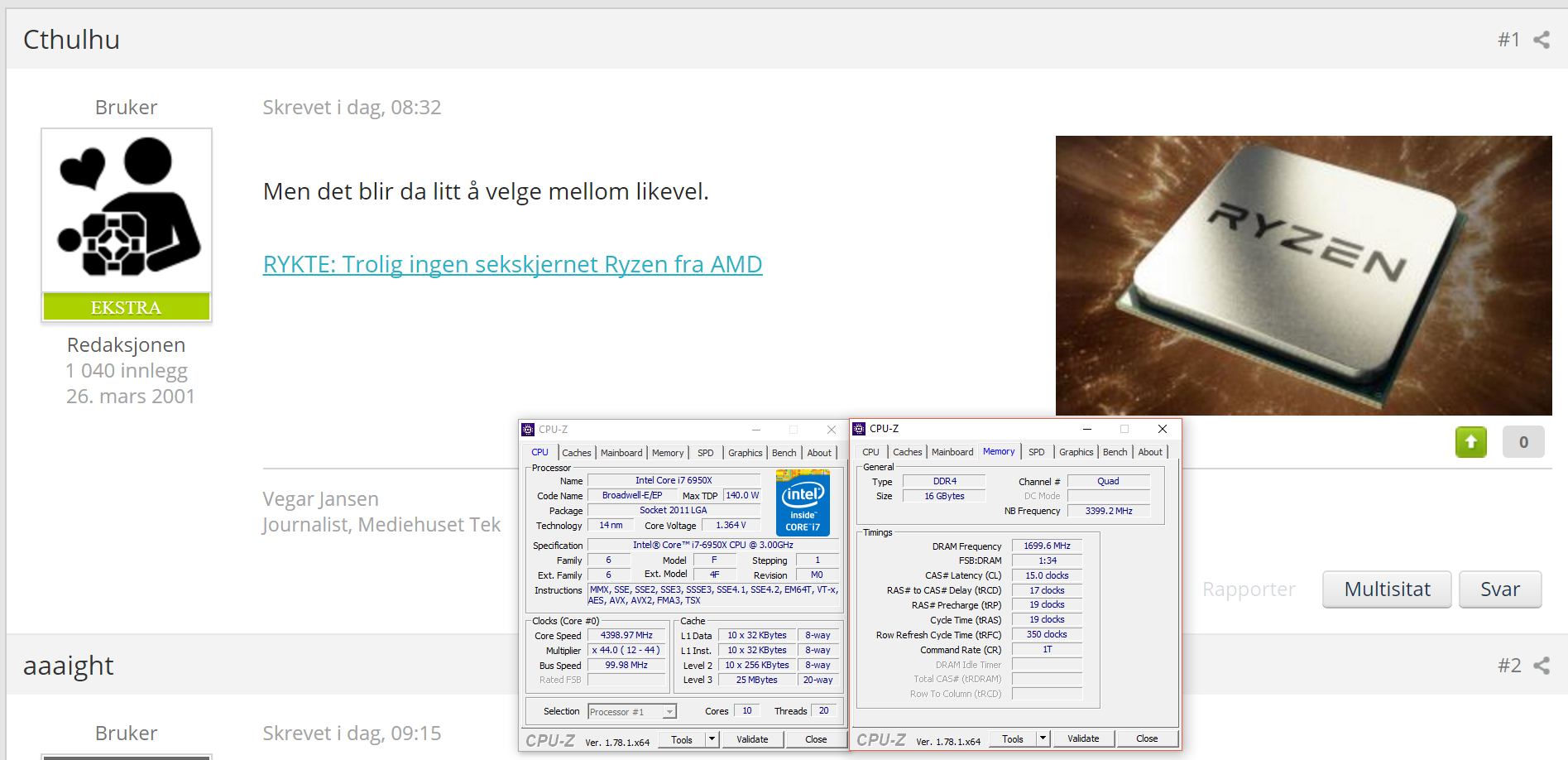This screenshot has width=1568, height=760.
Task: Click CPU-Z app icon in left window title
Action: coord(528,430)
